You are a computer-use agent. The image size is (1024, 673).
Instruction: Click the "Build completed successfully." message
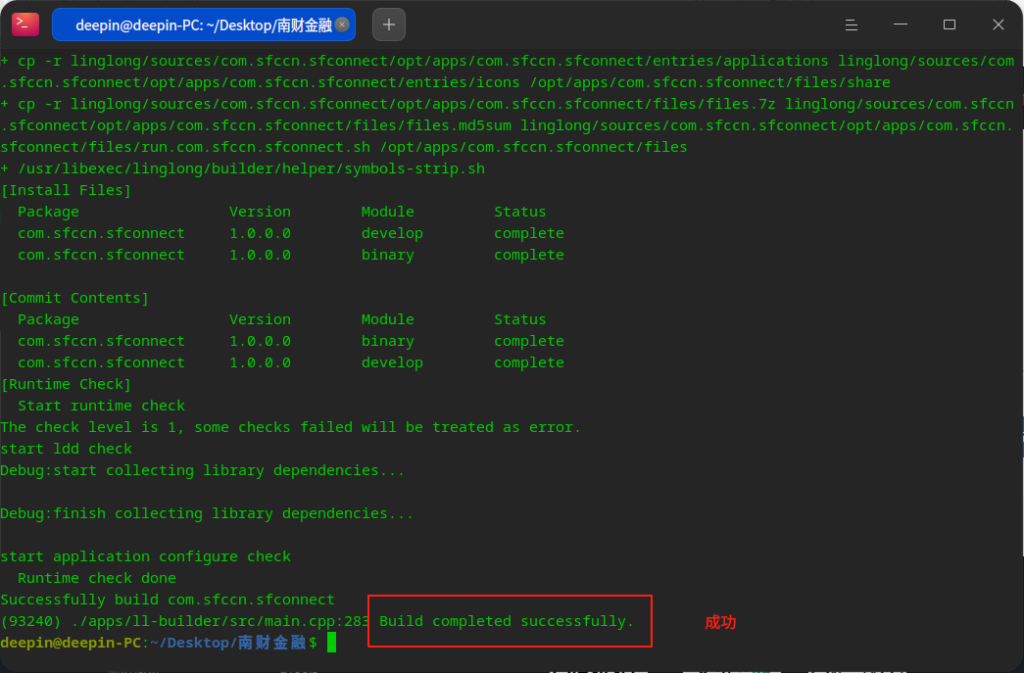(x=506, y=621)
